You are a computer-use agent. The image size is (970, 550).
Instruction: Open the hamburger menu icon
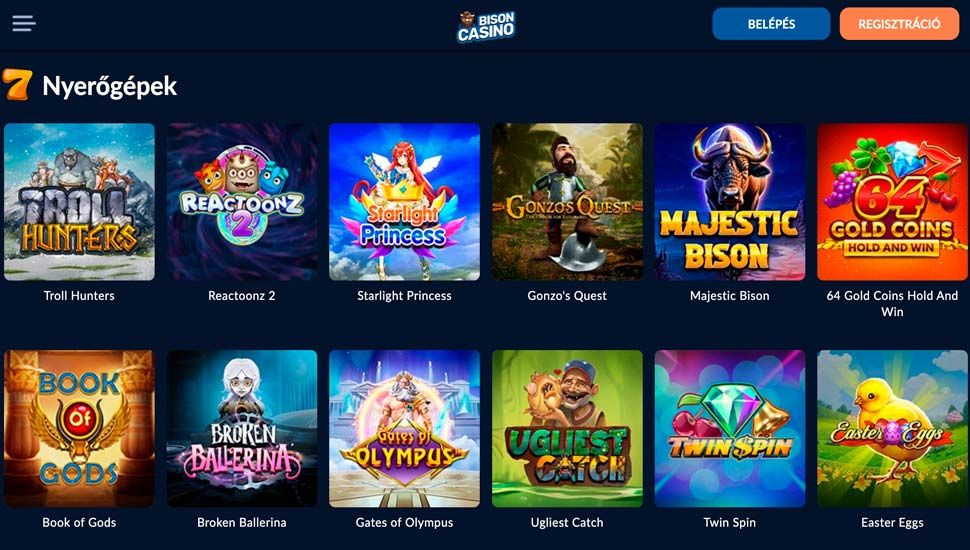pos(24,24)
